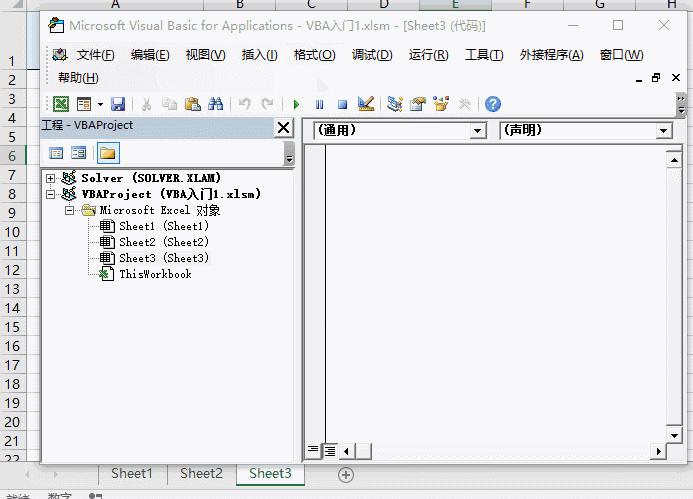Image resolution: width=693 pixels, height=499 pixels.
Task: Restore the inner code window
Action: [656, 78]
